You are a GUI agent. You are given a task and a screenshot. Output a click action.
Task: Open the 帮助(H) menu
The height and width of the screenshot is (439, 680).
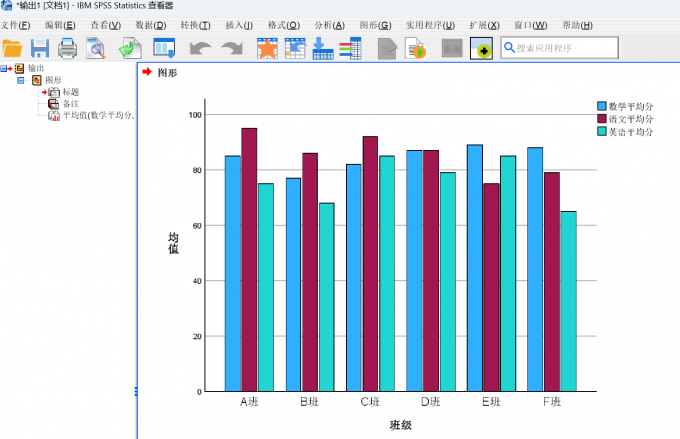point(578,25)
